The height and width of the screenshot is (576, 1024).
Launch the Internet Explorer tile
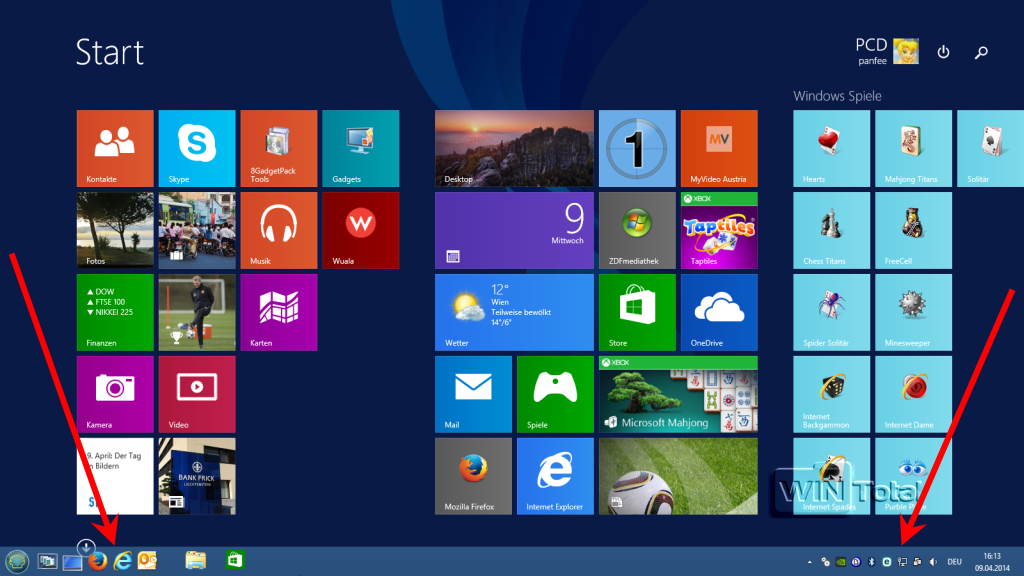[x=555, y=476]
